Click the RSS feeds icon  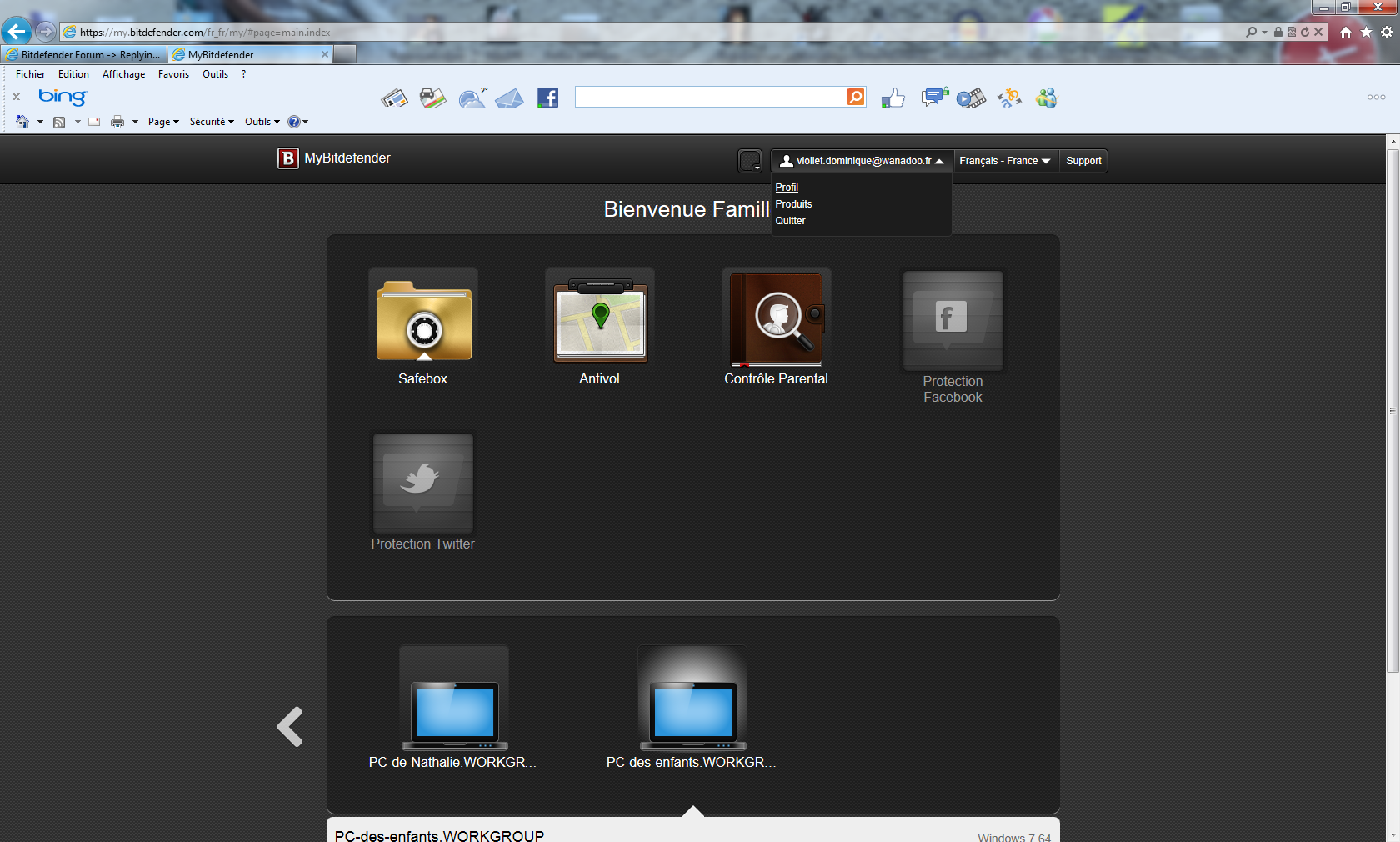click(59, 122)
